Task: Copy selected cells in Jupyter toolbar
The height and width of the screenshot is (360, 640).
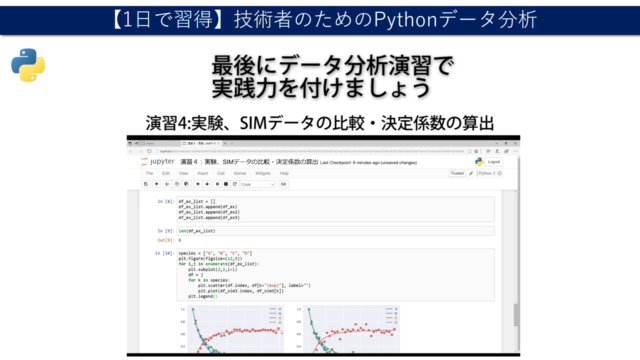Action: [177, 184]
